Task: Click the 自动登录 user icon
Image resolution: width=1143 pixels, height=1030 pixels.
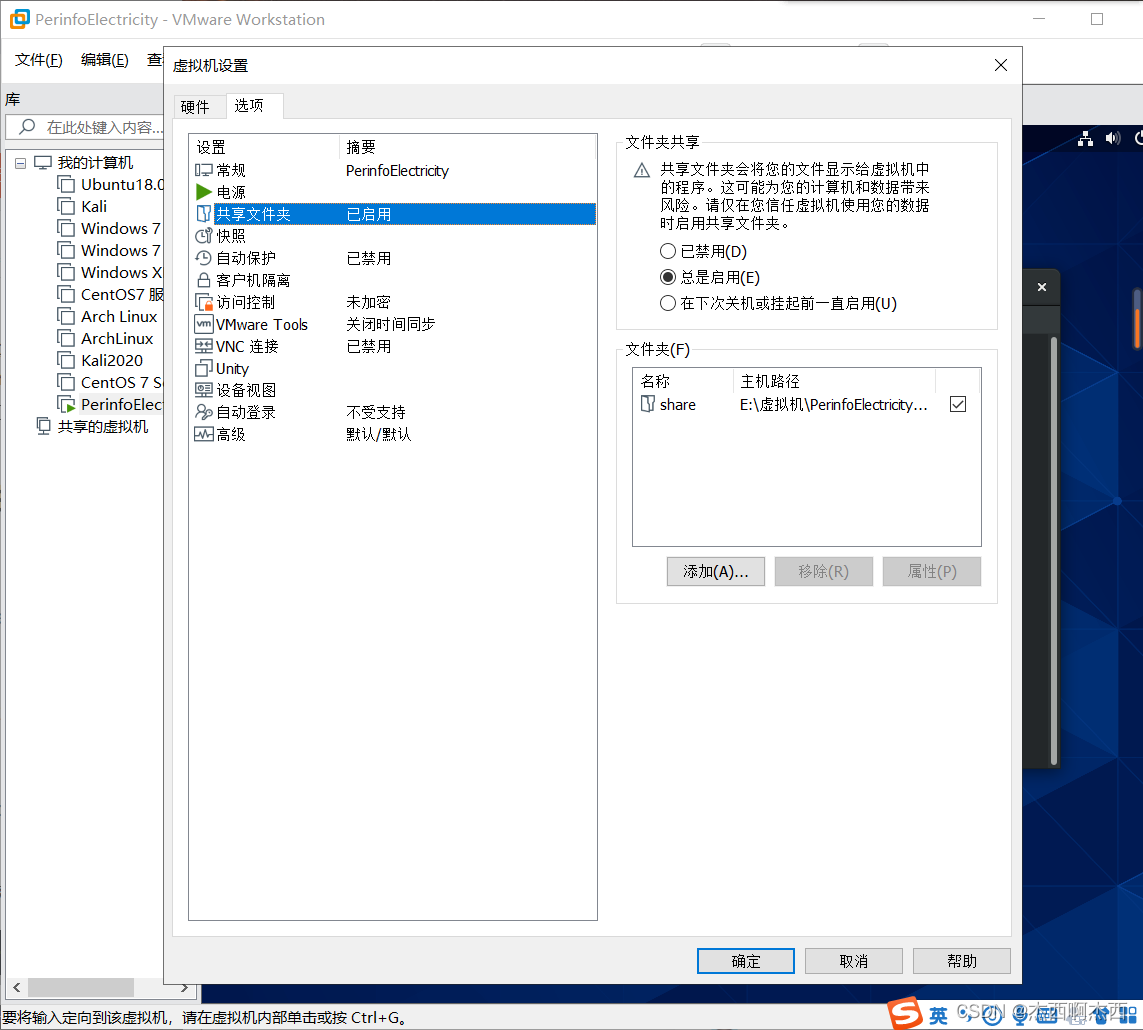Action: coord(203,413)
